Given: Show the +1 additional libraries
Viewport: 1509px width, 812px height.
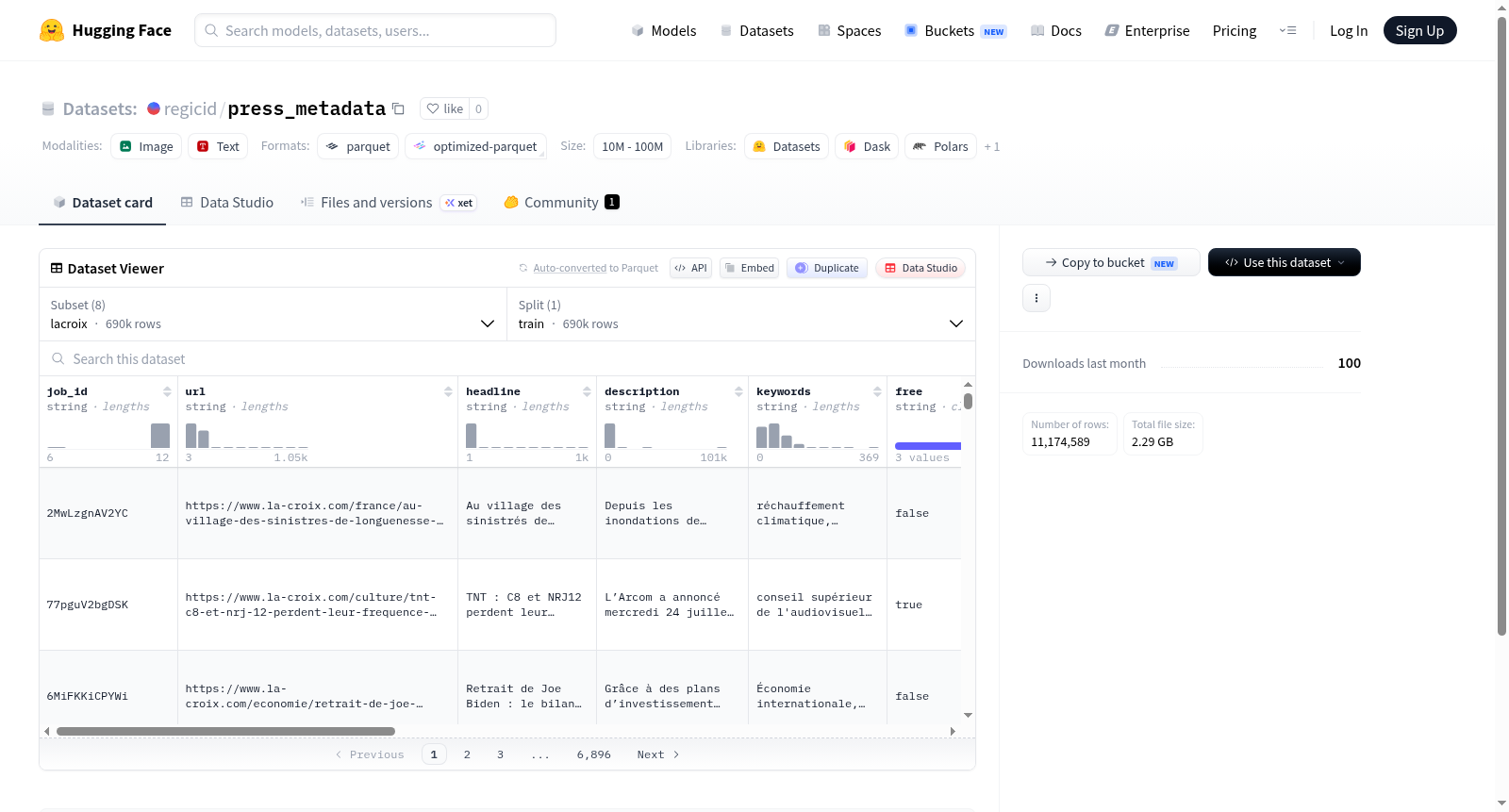Looking at the screenshot, I should 992,146.
